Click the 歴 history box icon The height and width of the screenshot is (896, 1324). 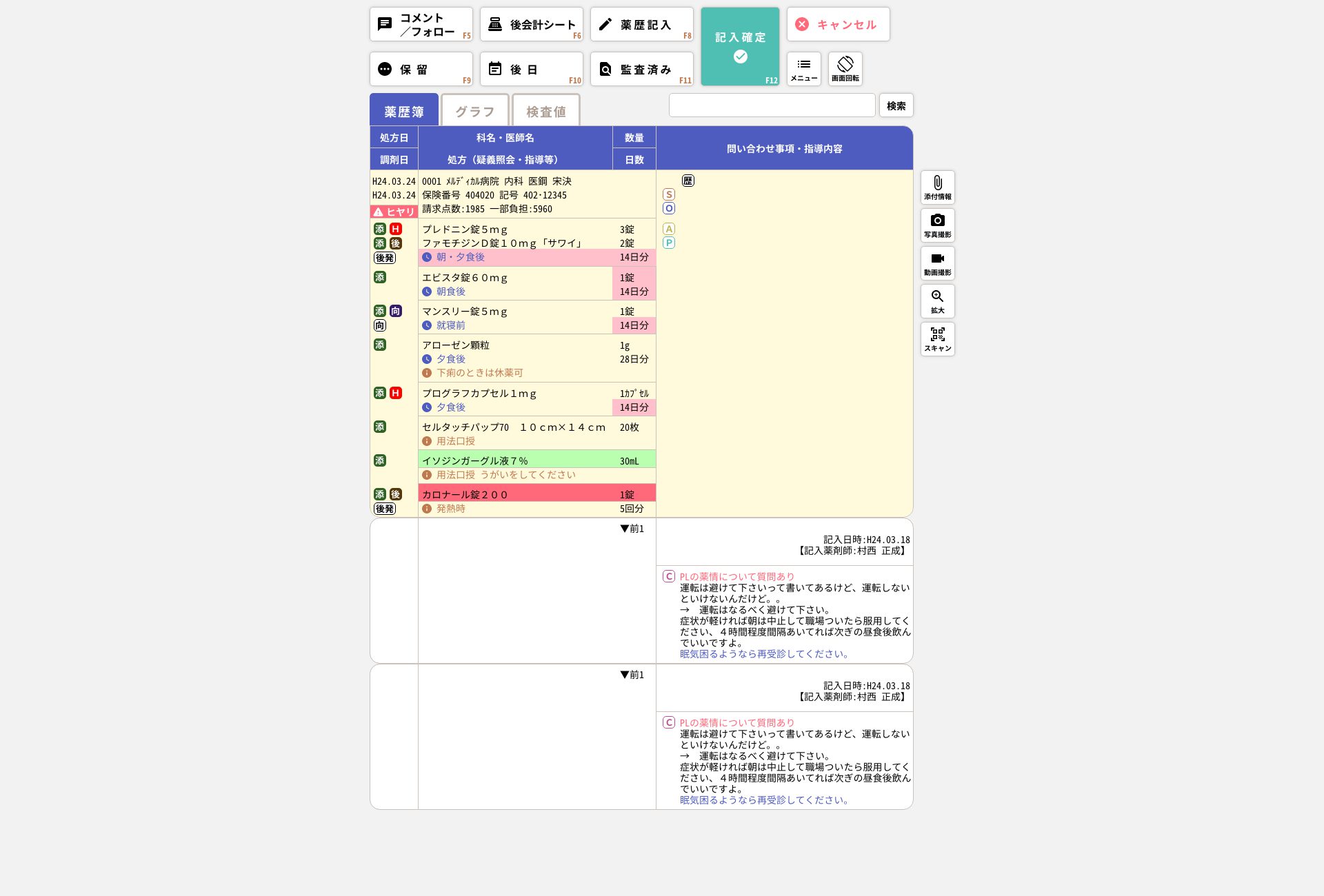click(x=688, y=181)
